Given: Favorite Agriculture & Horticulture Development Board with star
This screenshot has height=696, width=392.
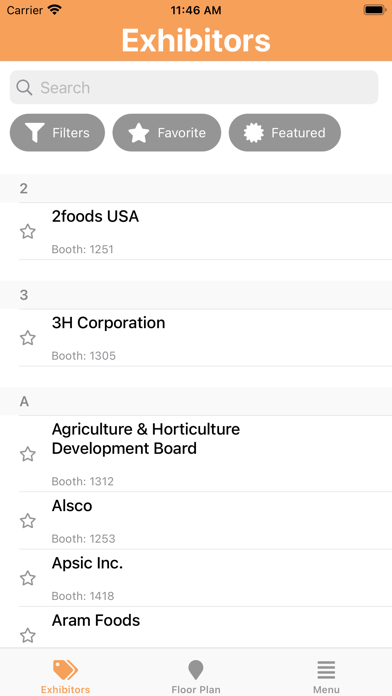Looking at the screenshot, I should coord(28,454).
